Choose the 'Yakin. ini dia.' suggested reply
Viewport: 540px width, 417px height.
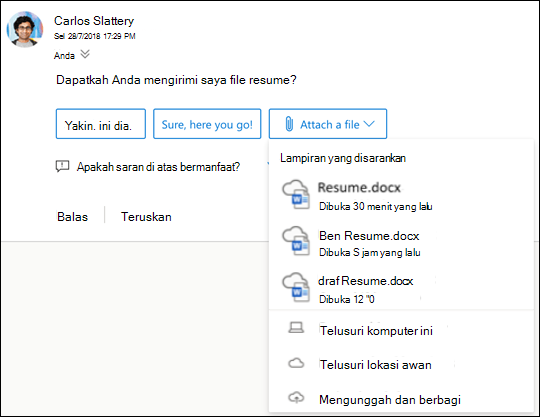pyautogui.click(x=101, y=124)
